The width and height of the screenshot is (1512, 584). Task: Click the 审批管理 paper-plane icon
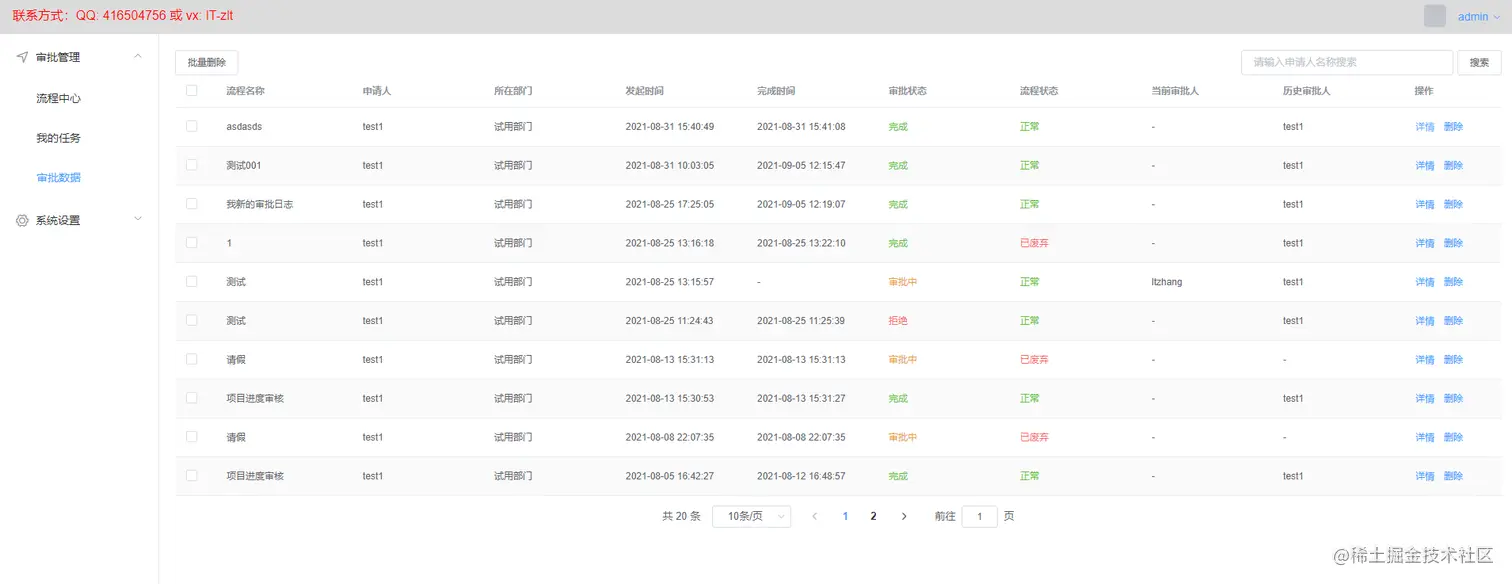22,57
